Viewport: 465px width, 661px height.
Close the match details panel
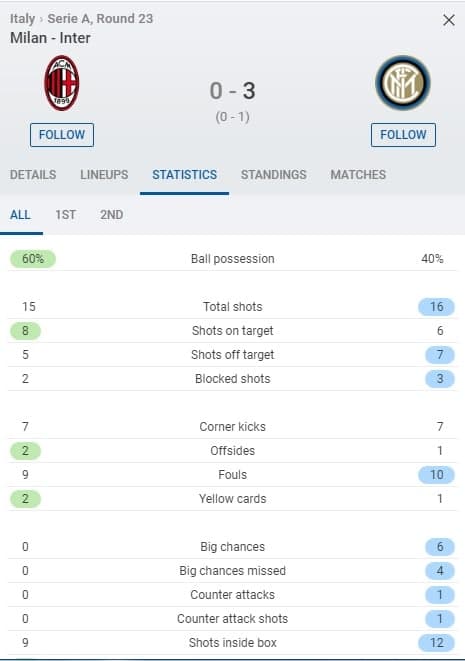[449, 20]
